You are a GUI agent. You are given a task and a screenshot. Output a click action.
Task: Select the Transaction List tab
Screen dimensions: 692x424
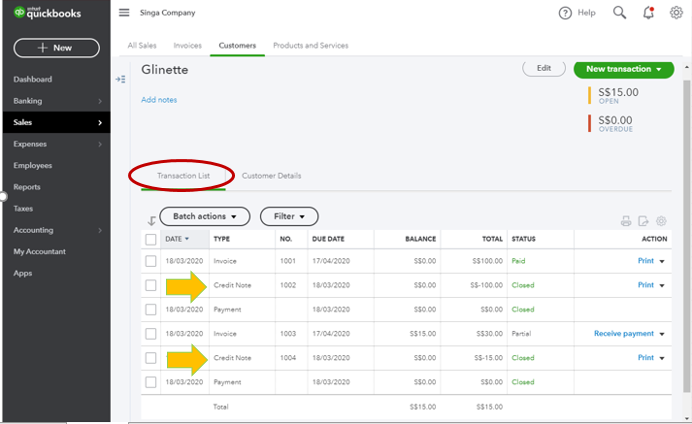click(x=184, y=176)
